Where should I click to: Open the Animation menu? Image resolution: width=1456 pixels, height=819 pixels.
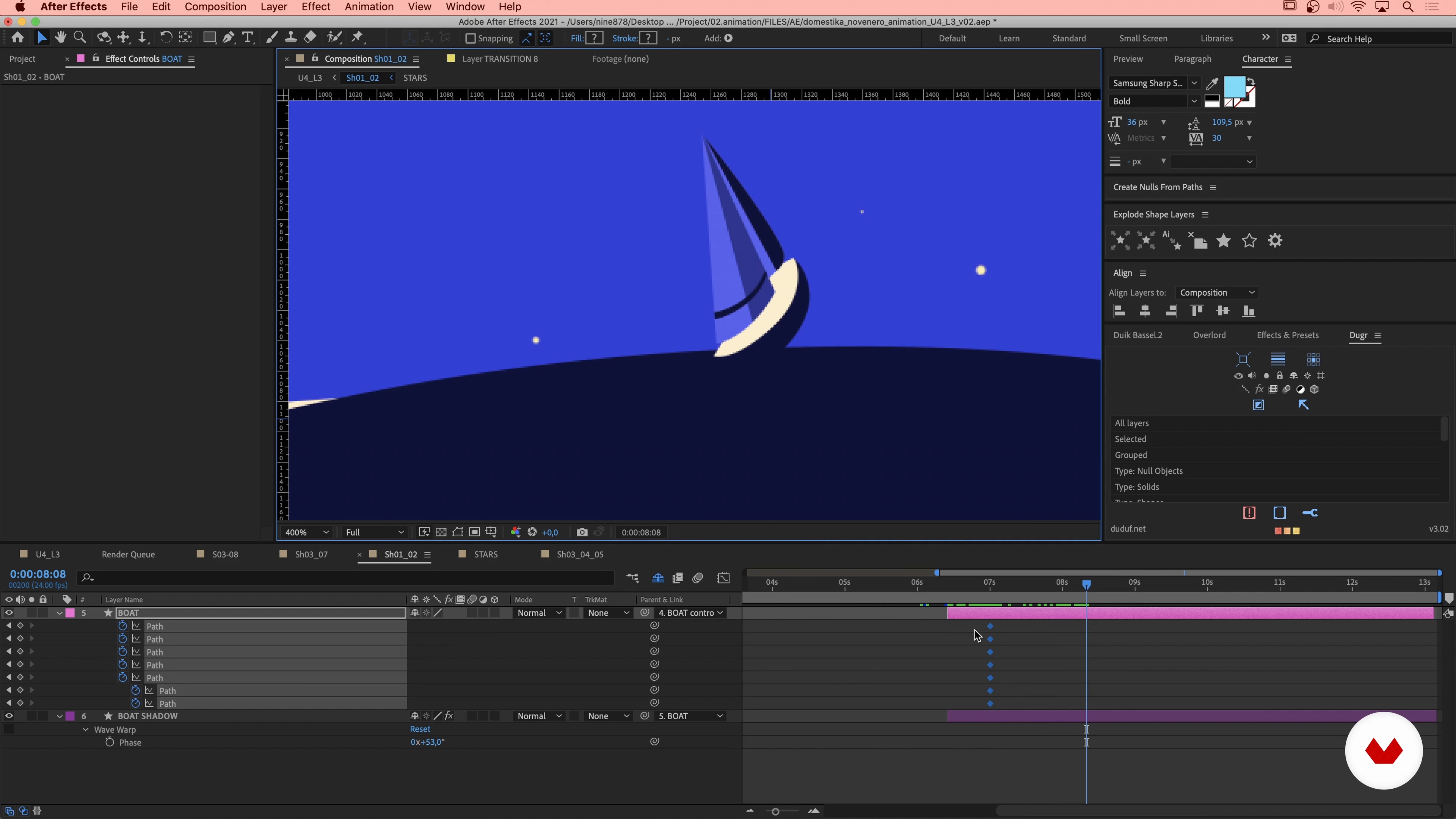[x=369, y=7]
